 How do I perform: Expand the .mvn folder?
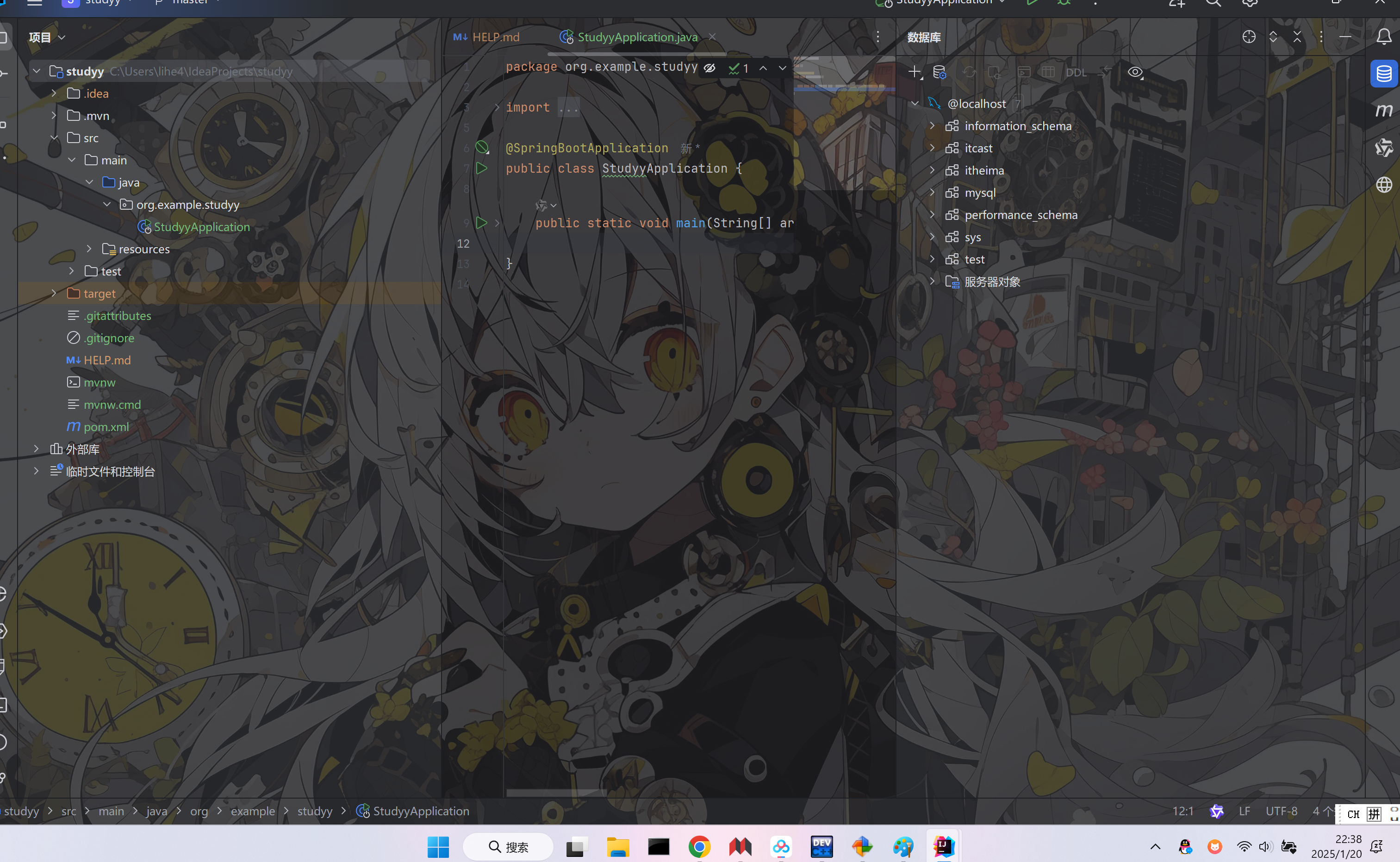(54, 115)
